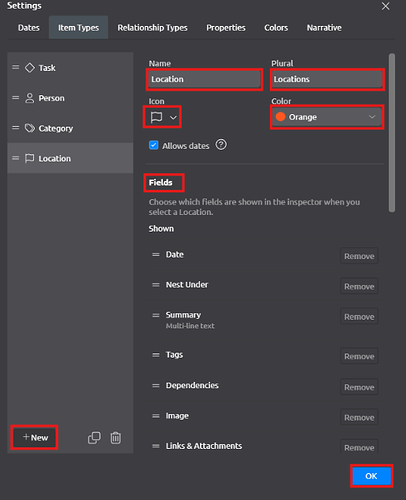This screenshot has width=406, height=500.
Task: Click the + New button
Action: coord(35,437)
